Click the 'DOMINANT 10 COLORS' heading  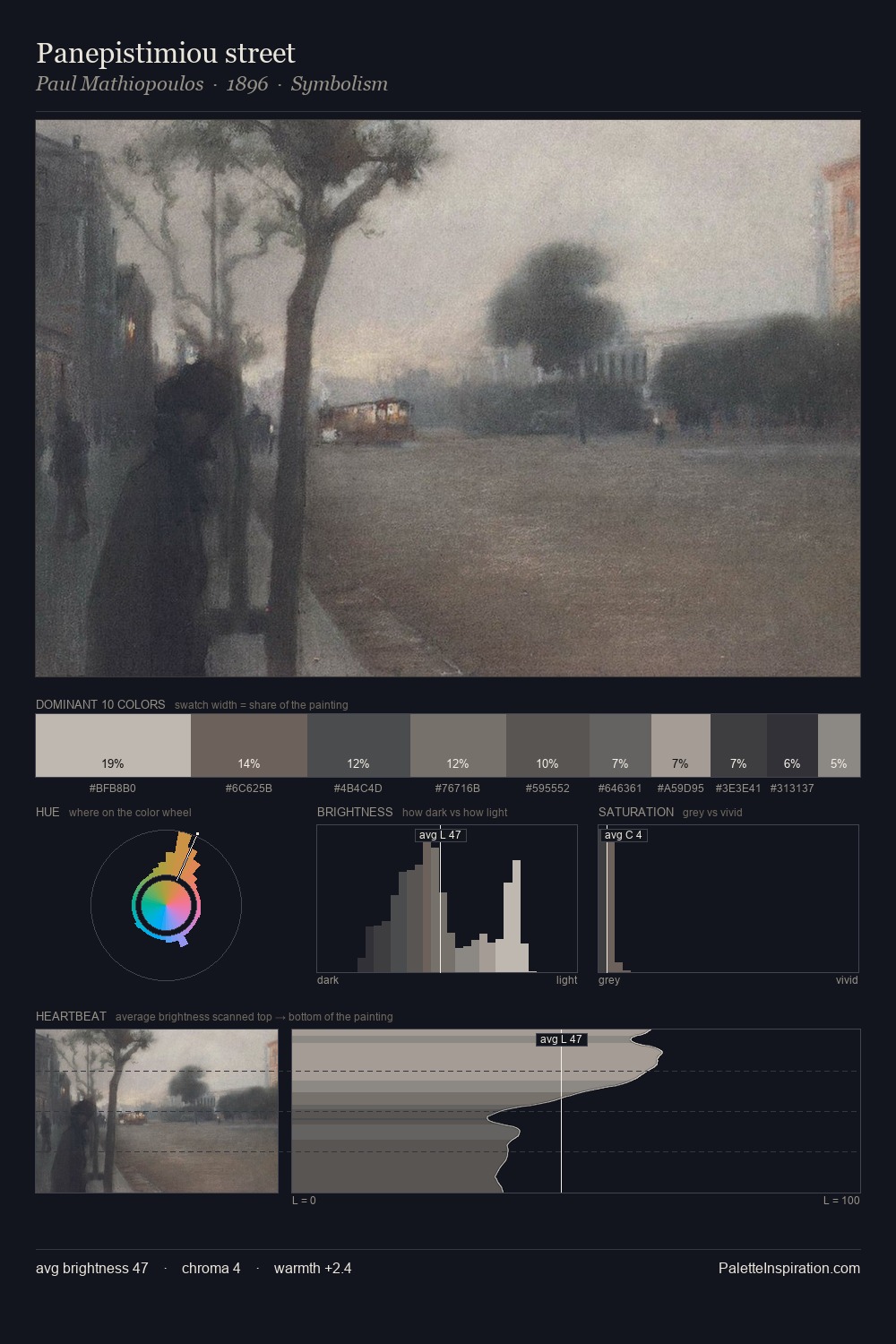[100, 704]
